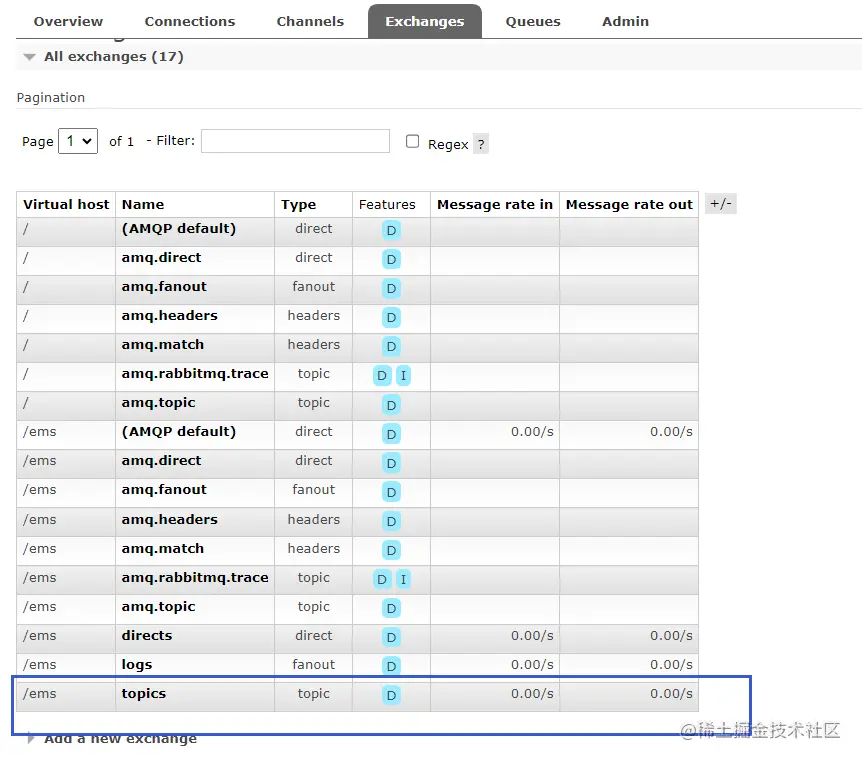Click the D durable badge for logs

[x=391, y=666]
